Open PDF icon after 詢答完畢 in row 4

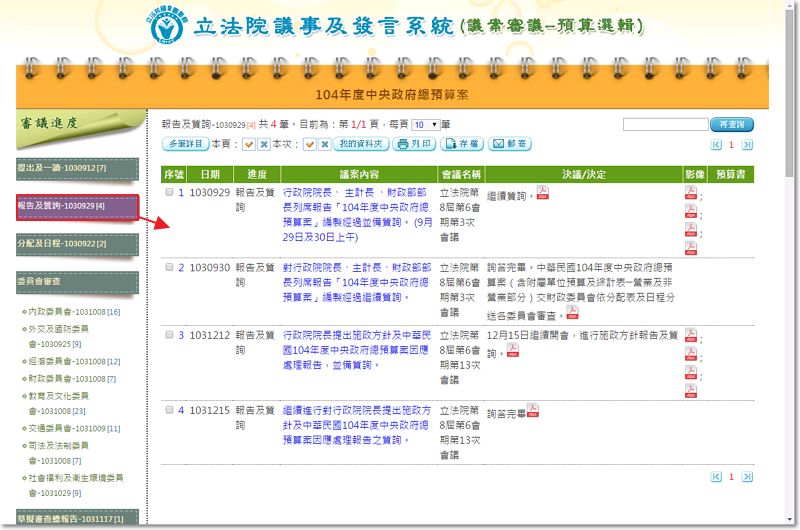click(x=533, y=410)
